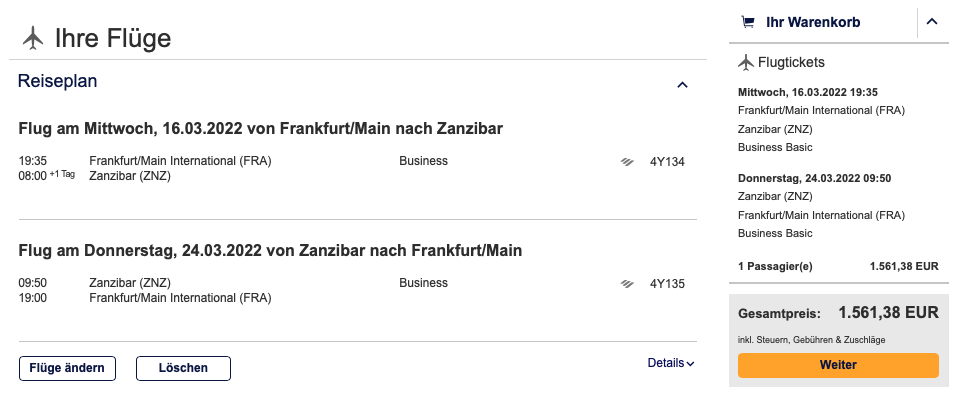Click the airline logo next to 4Y134
This screenshot has height=404, width=976.
click(627, 161)
